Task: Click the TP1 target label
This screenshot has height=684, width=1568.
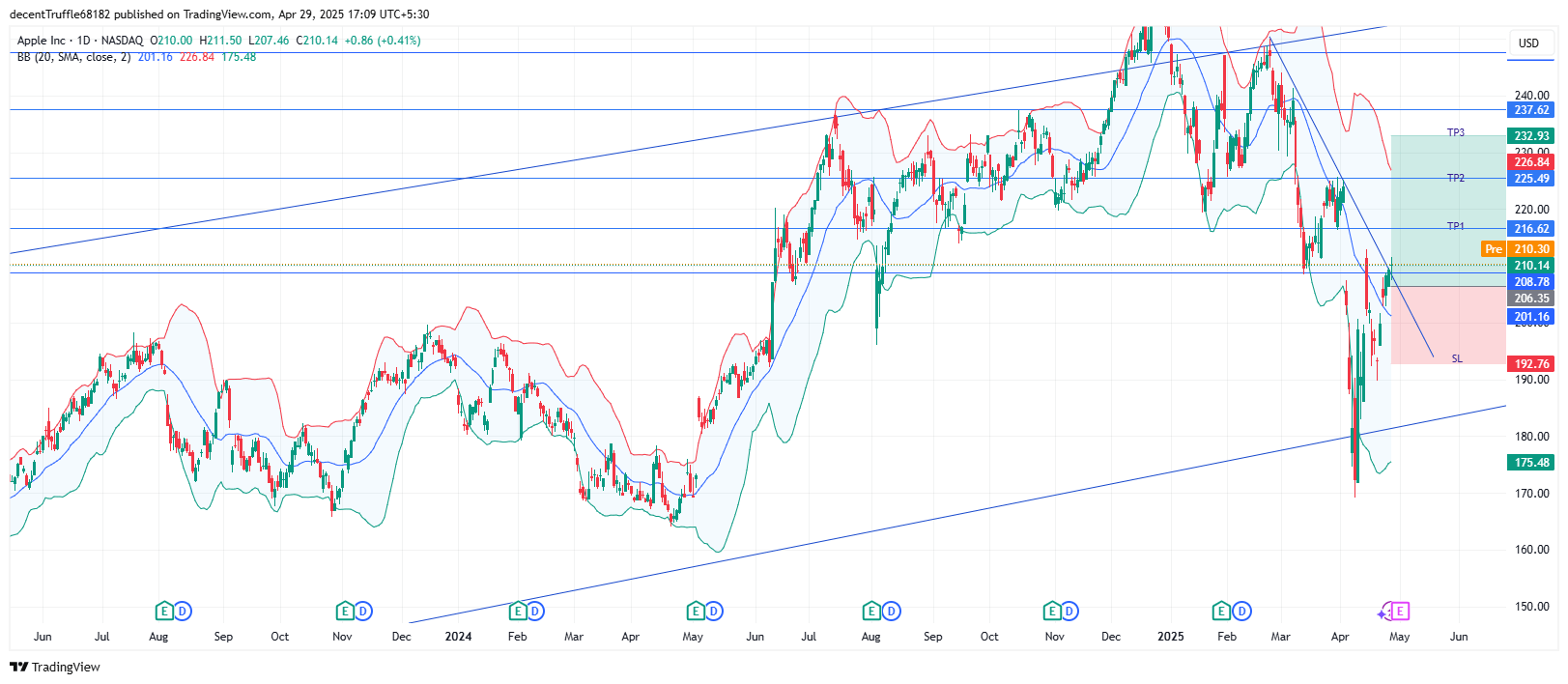Action: (x=1455, y=226)
